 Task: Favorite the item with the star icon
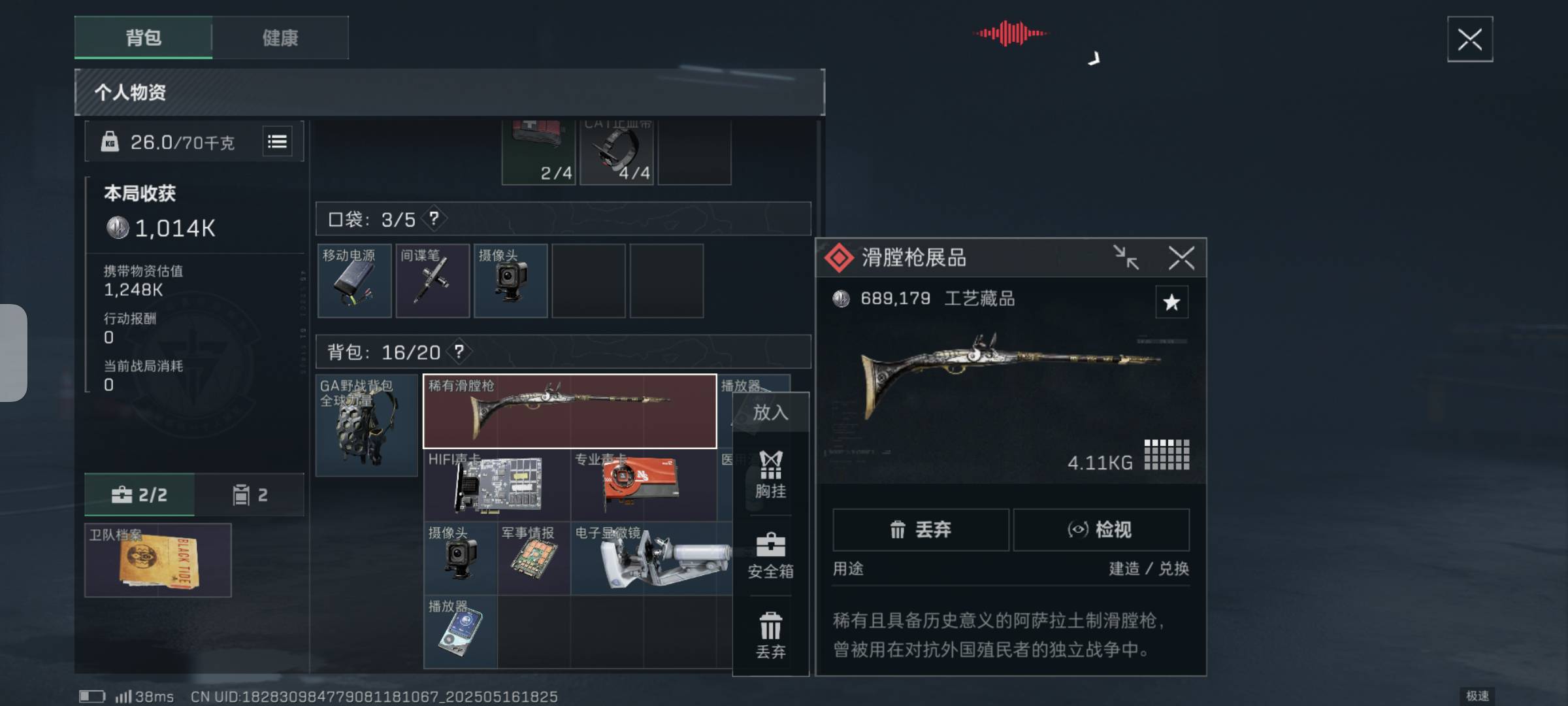click(x=1171, y=302)
